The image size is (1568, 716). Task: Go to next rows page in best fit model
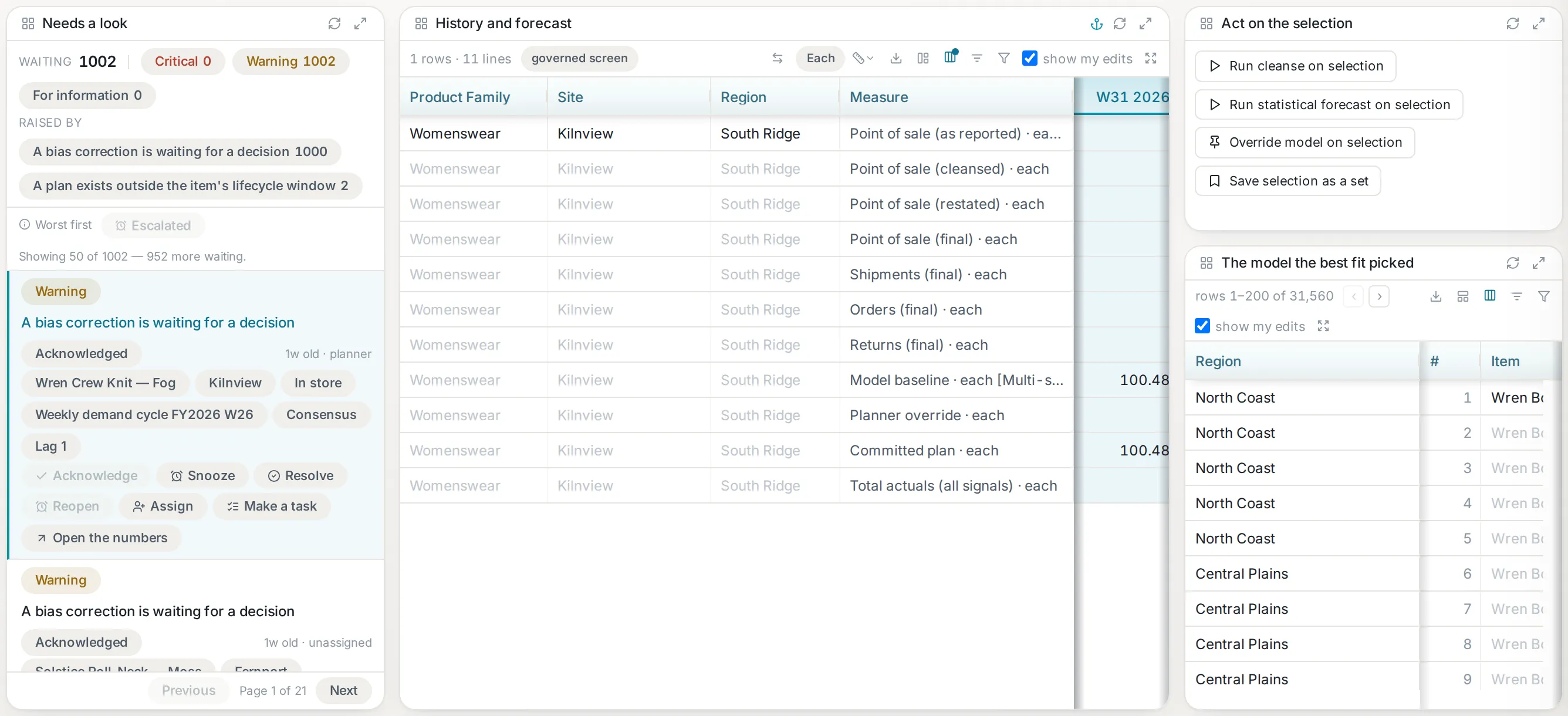pyautogui.click(x=1379, y=296)
